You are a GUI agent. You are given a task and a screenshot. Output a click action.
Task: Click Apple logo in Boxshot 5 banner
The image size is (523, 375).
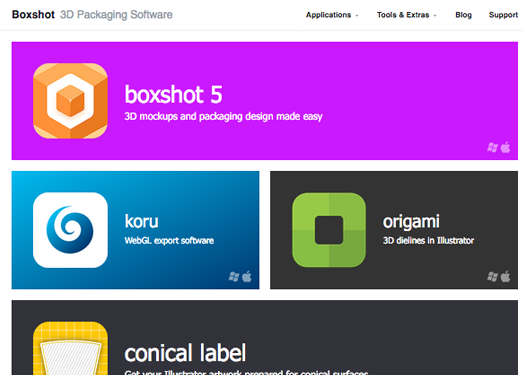506,147
